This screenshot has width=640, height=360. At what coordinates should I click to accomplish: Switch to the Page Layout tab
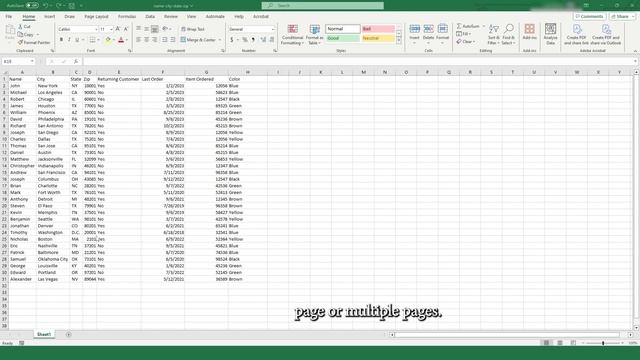96,16
